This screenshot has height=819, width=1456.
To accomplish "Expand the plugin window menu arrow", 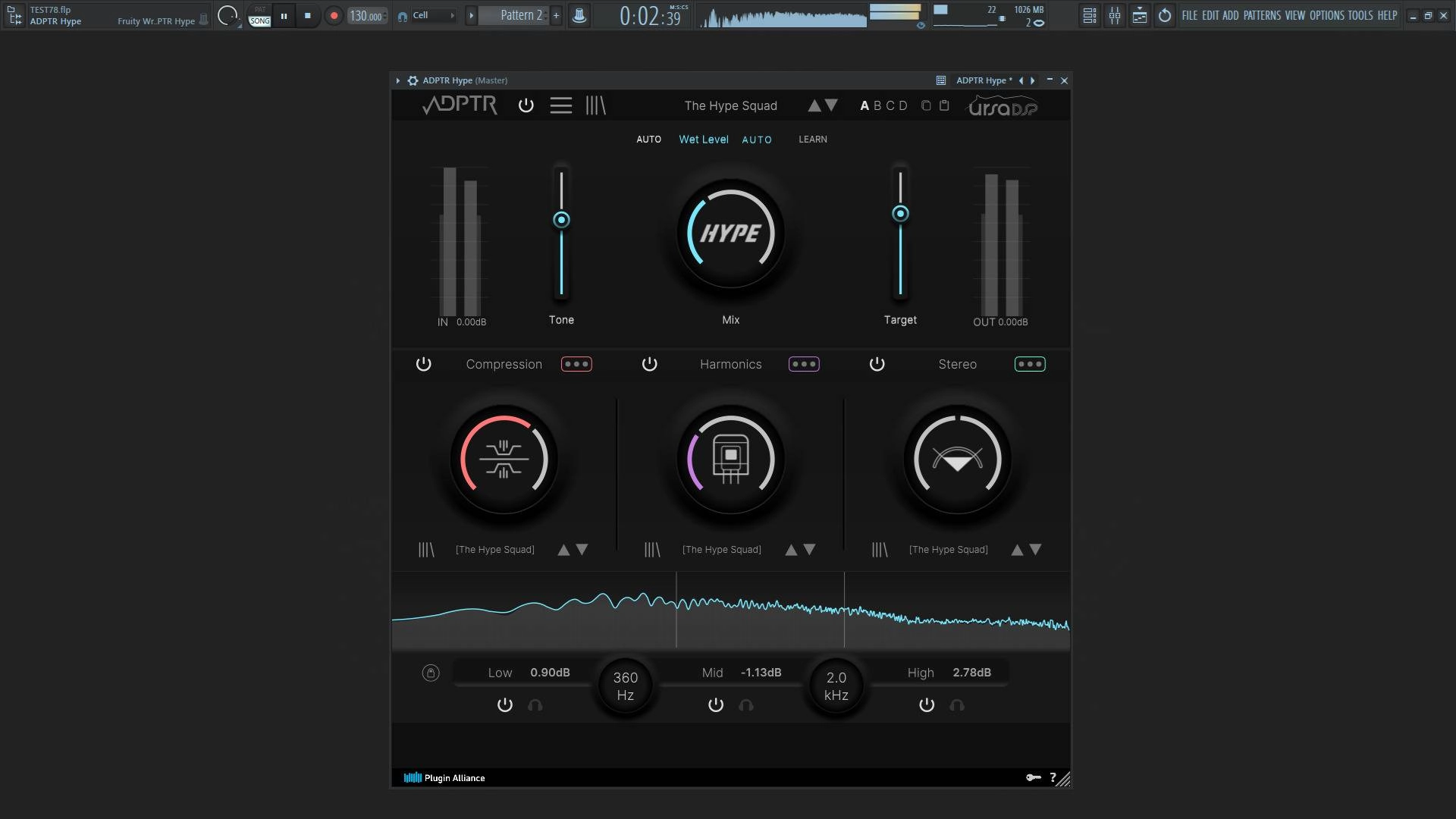I will pos(398,80).
